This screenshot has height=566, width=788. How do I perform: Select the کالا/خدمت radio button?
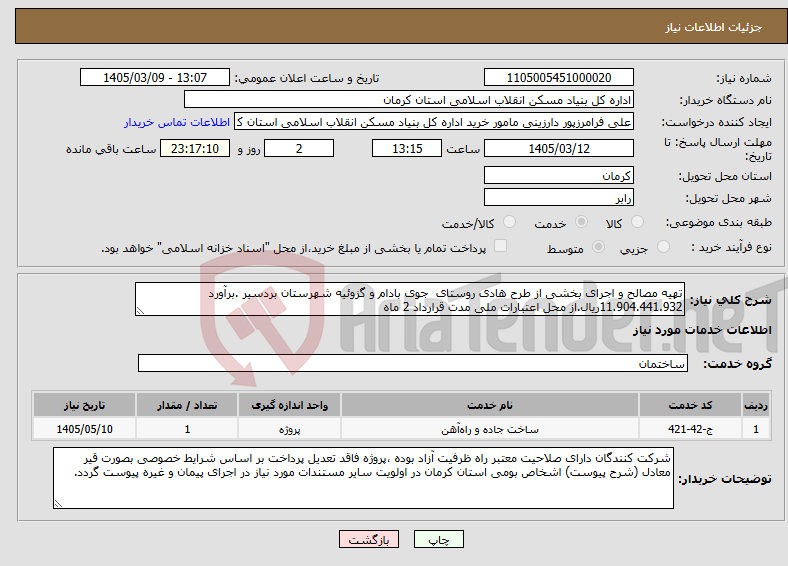510,222
